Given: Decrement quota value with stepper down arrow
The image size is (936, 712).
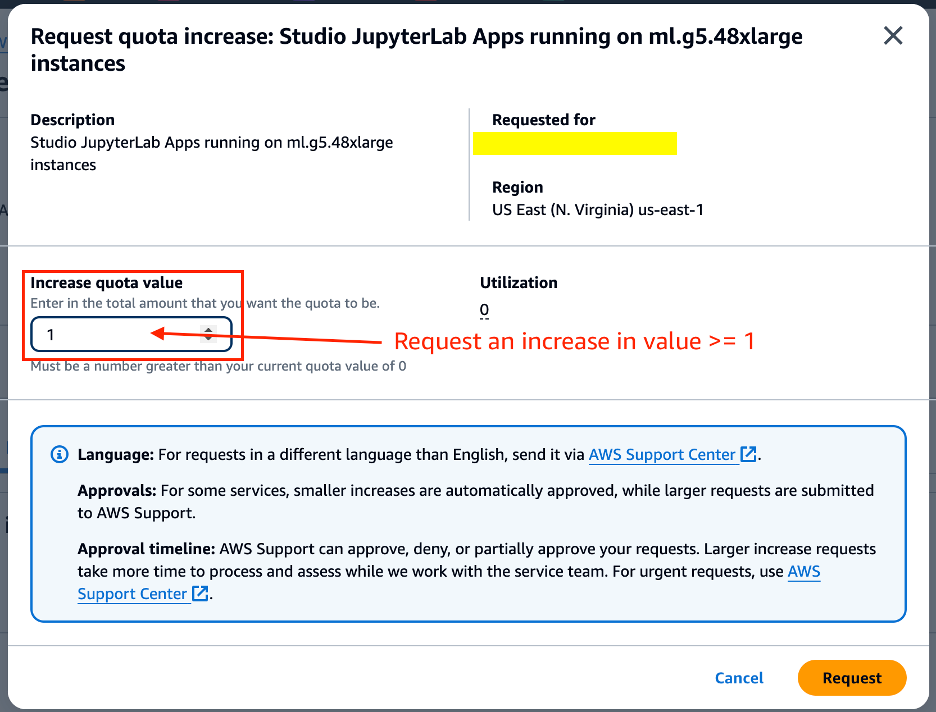Looking at the screenshot, I should 208,338.
